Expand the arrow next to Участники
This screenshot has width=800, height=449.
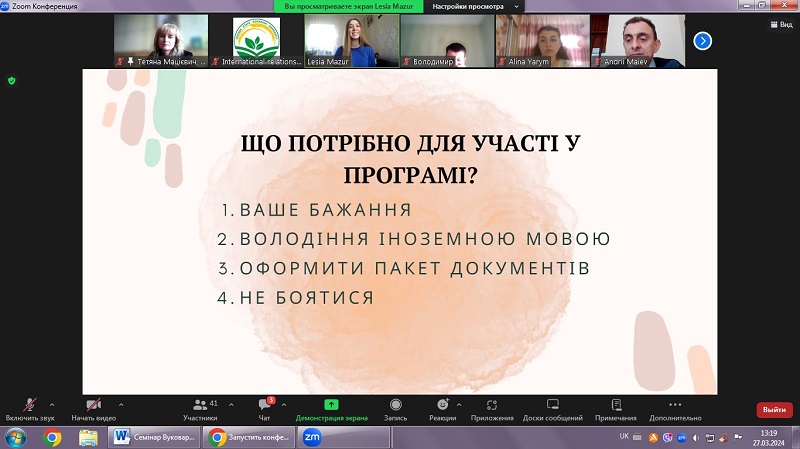click(230, 404)
